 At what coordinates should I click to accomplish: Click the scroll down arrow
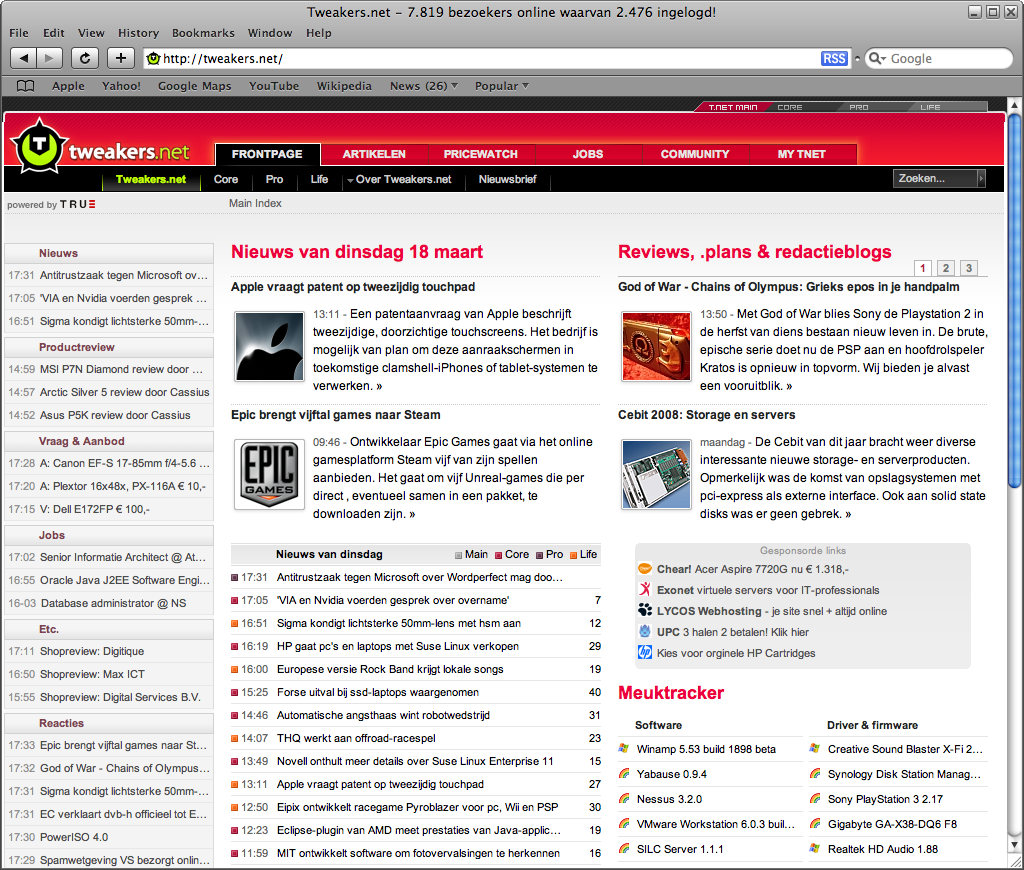(x=1014, y=845)
